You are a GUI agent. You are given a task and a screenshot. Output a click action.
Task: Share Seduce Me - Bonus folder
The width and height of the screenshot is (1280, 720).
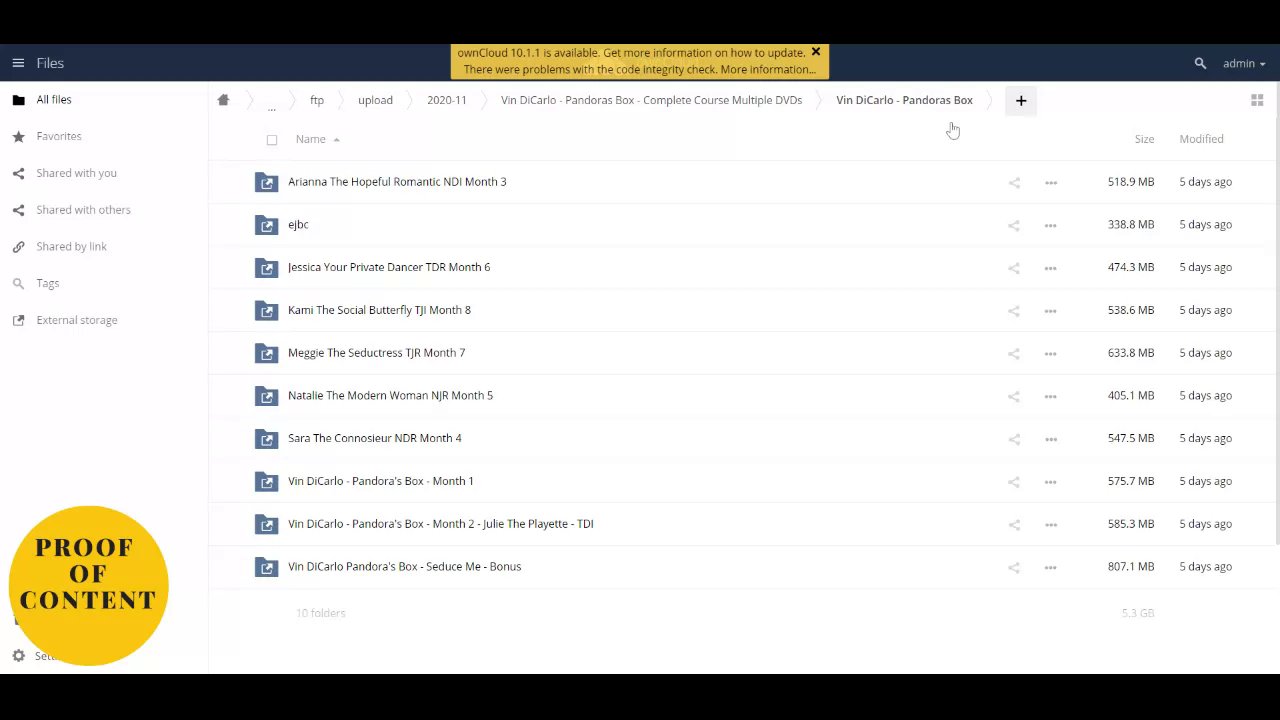pyautogui.click(x=1014, y=567)
